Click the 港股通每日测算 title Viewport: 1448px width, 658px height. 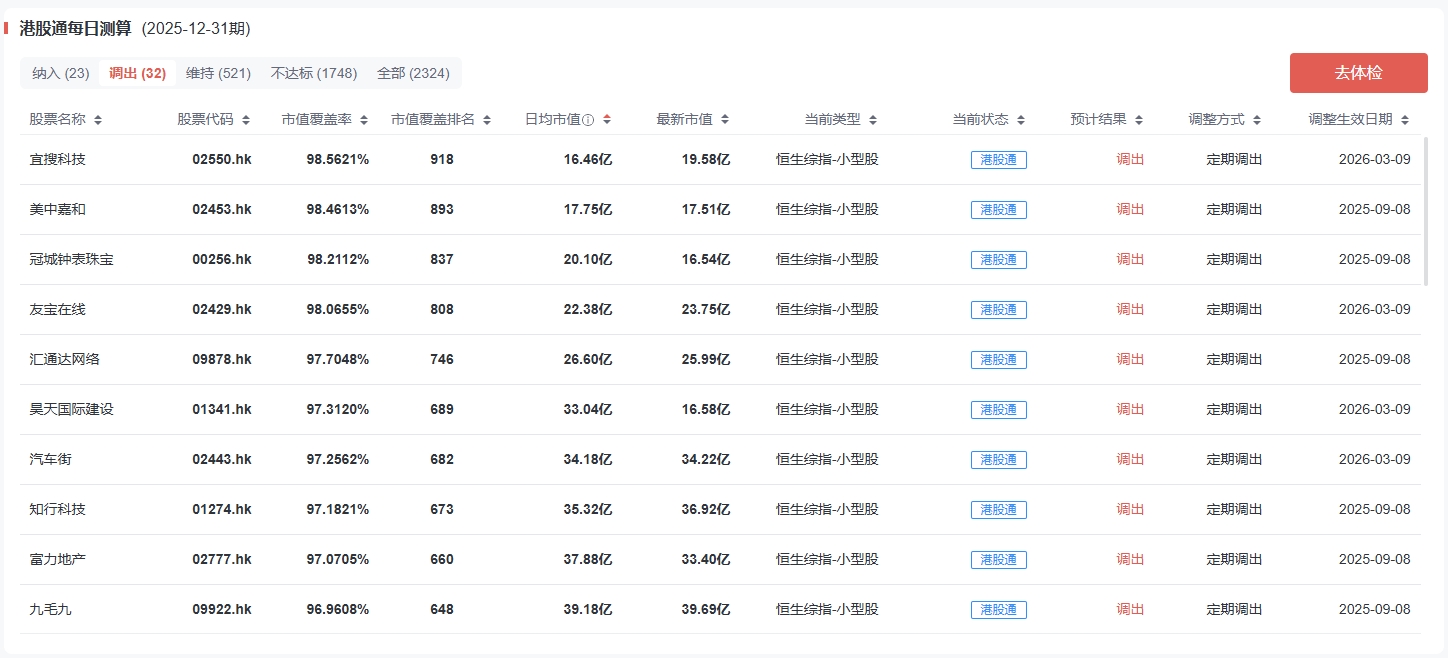pyautogui.click(x=75, y=28)
